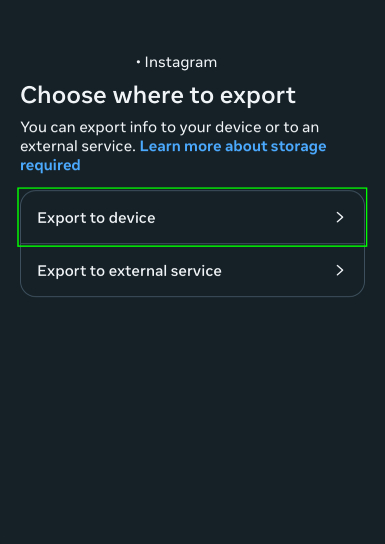
Task: Select the Instagram account label
Action: [x=180, y=62]
